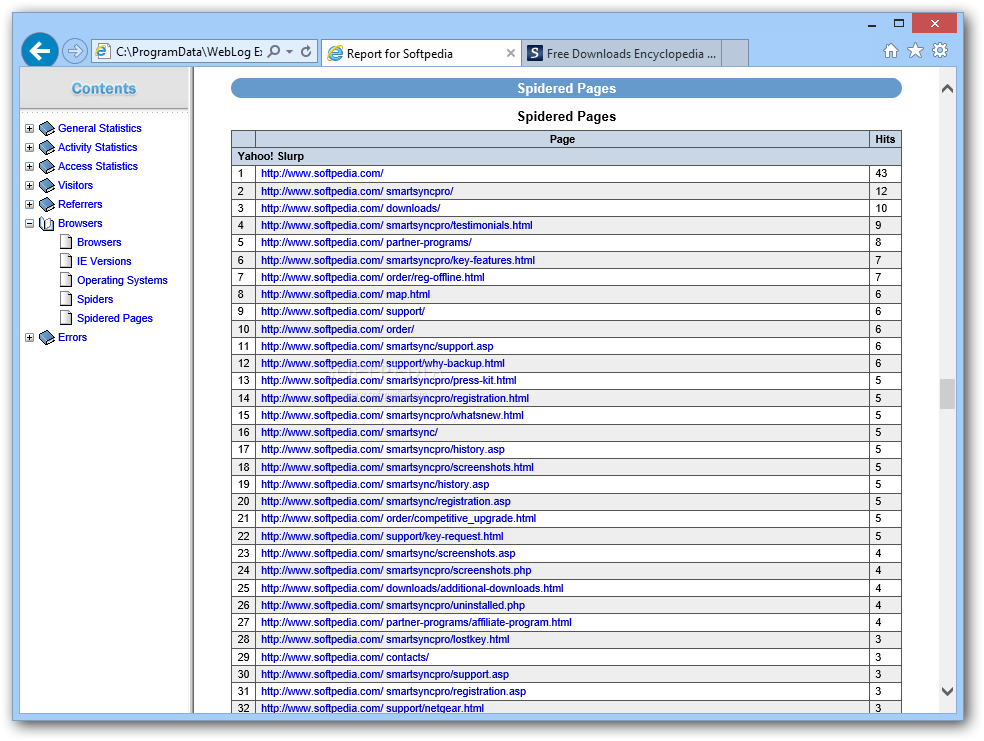This screenshot has height=741, width=984.
Task: Open the support/why-backup.html link
Action: click(x=383, y=363)
